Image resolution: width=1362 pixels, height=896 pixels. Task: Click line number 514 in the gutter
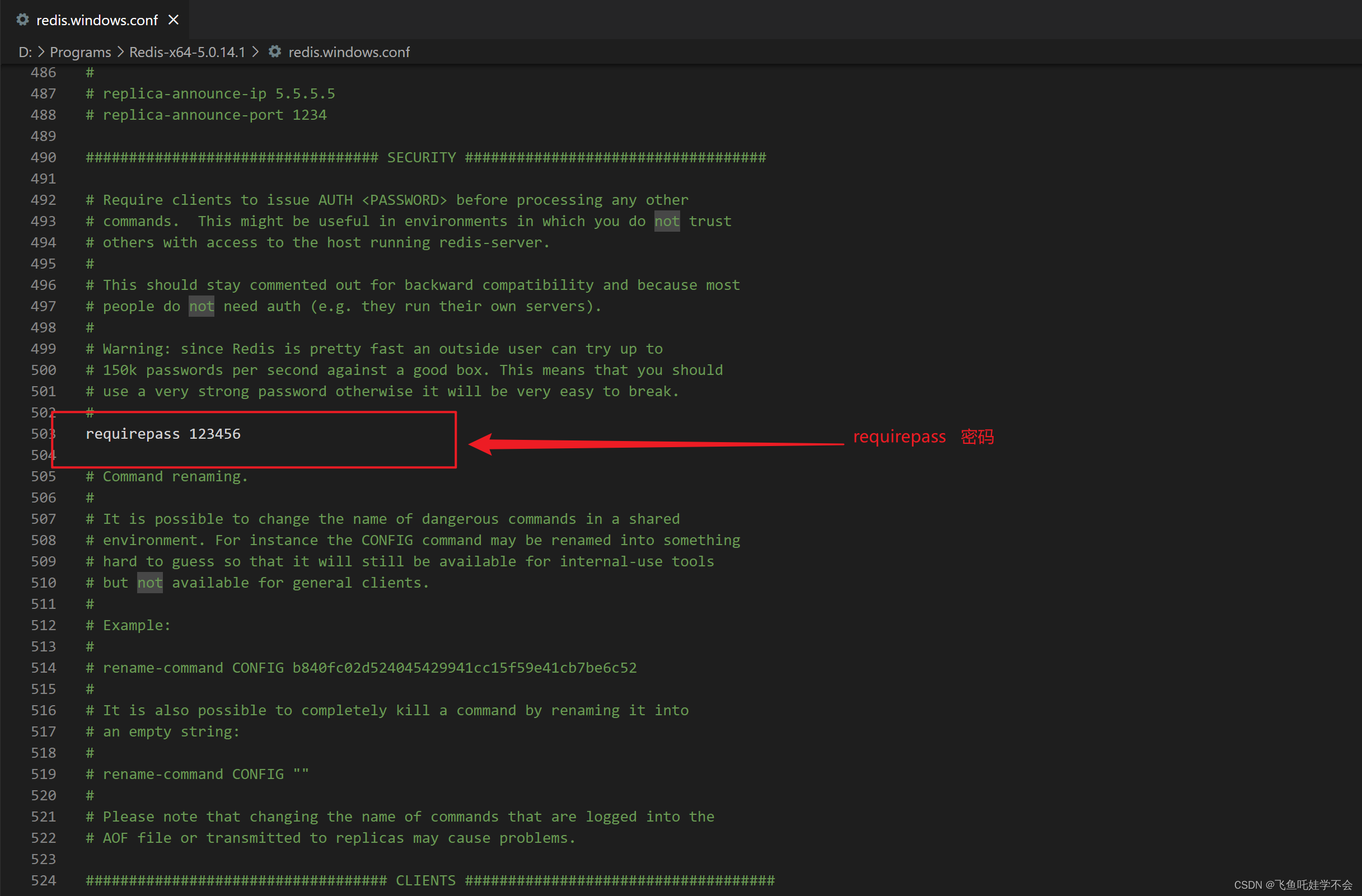44,668
